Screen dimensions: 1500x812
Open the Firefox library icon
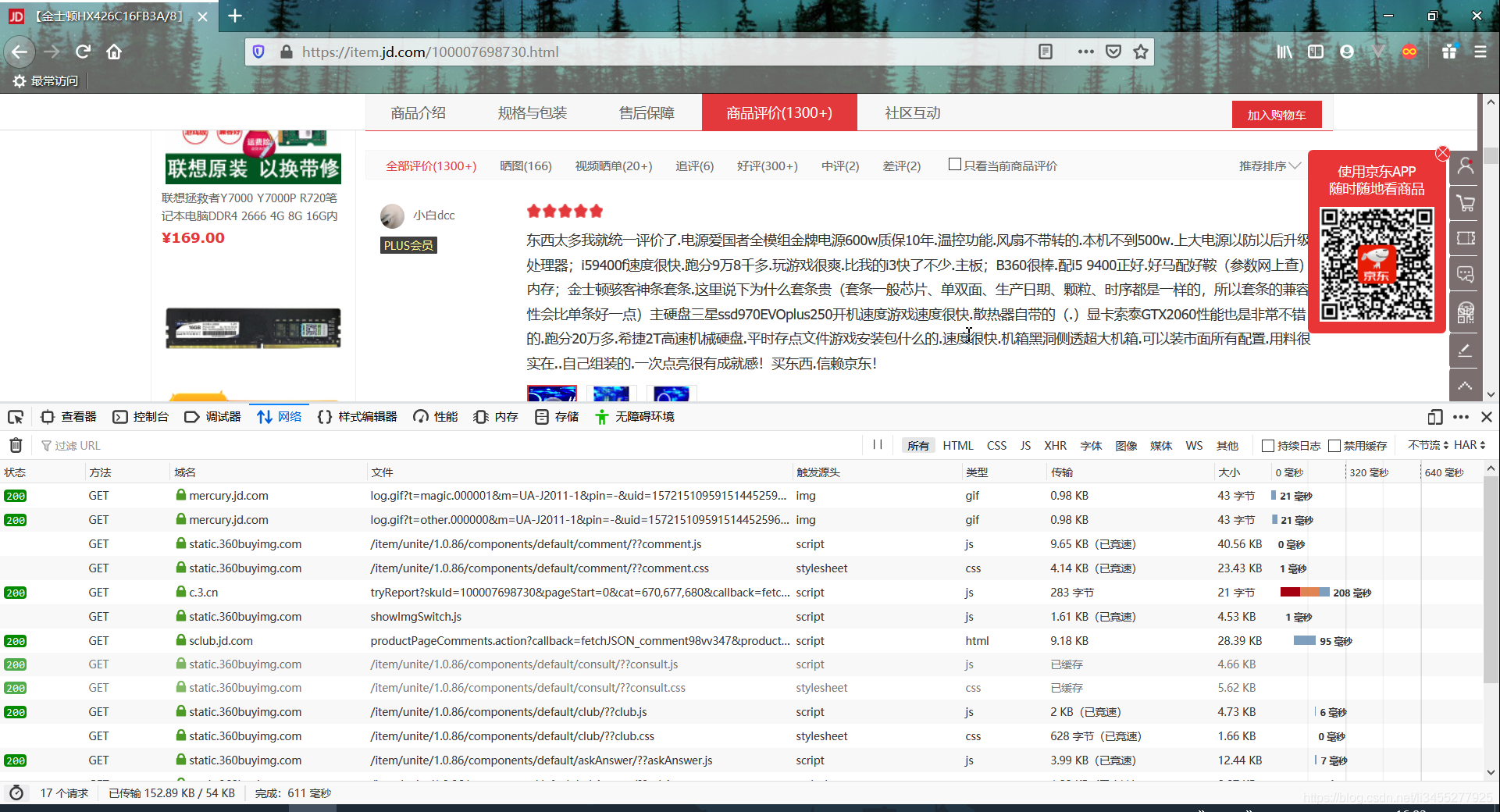(1284, 52)
